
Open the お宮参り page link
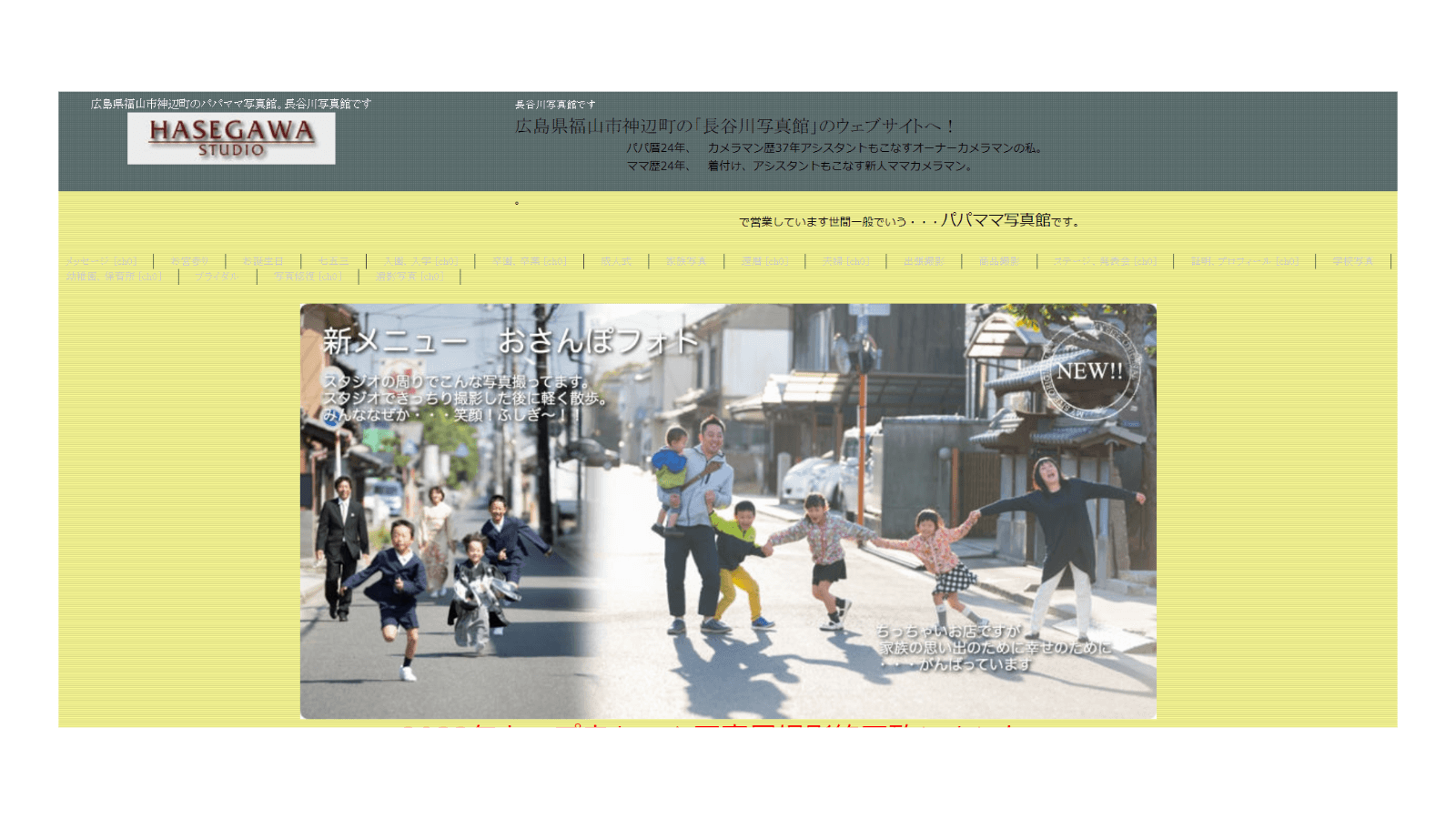point(189,261)
